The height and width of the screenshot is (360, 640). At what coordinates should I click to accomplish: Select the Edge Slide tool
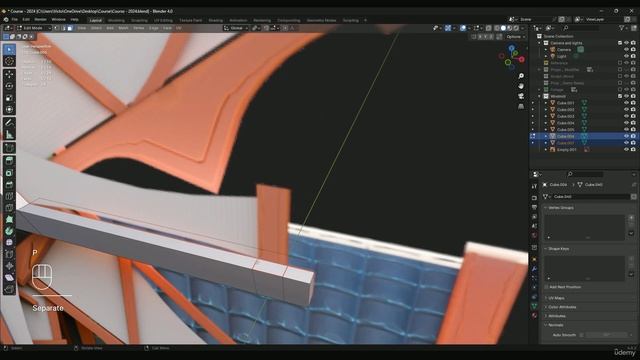tap(9, 254)
